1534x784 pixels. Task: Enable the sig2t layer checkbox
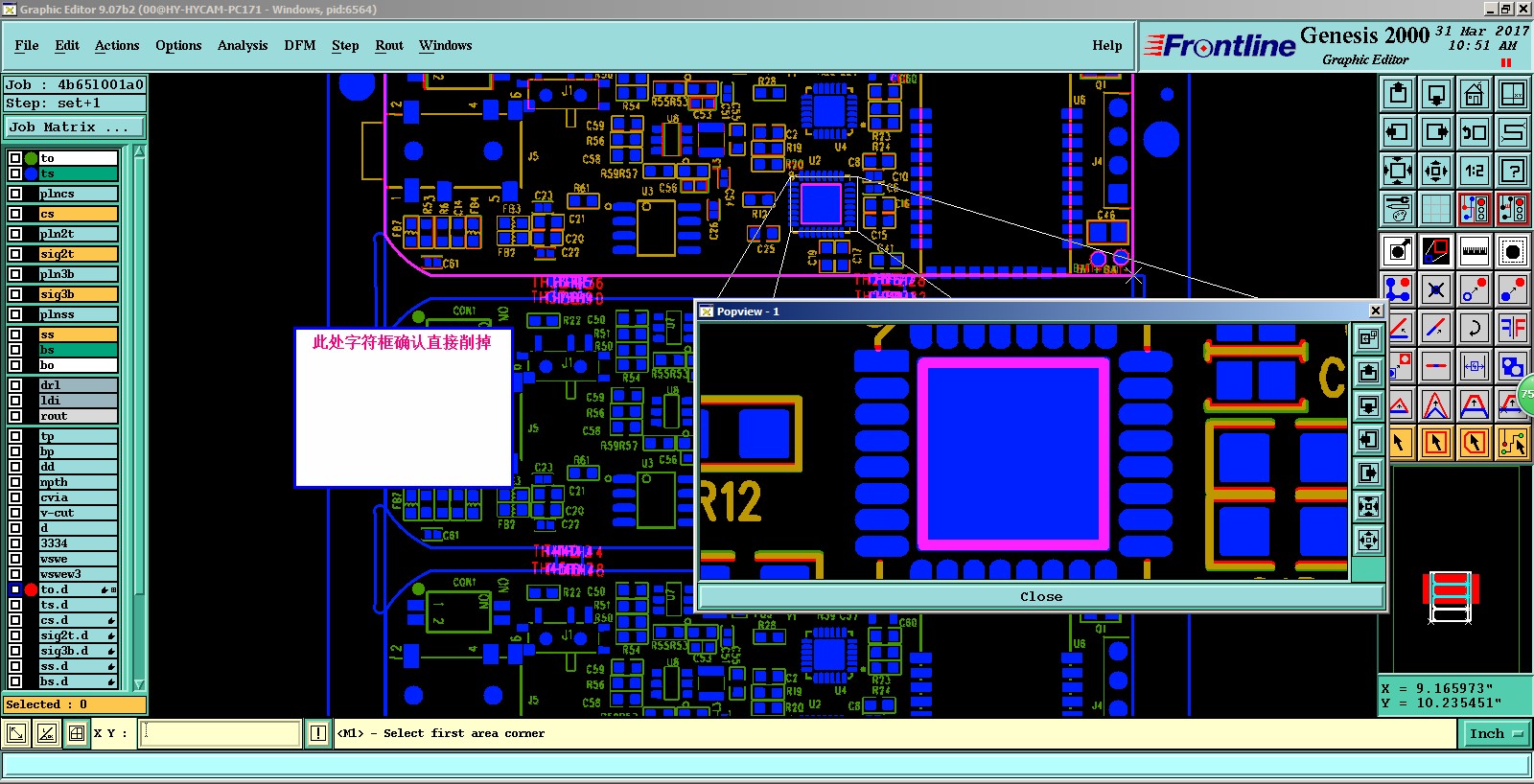coord(15,254)
